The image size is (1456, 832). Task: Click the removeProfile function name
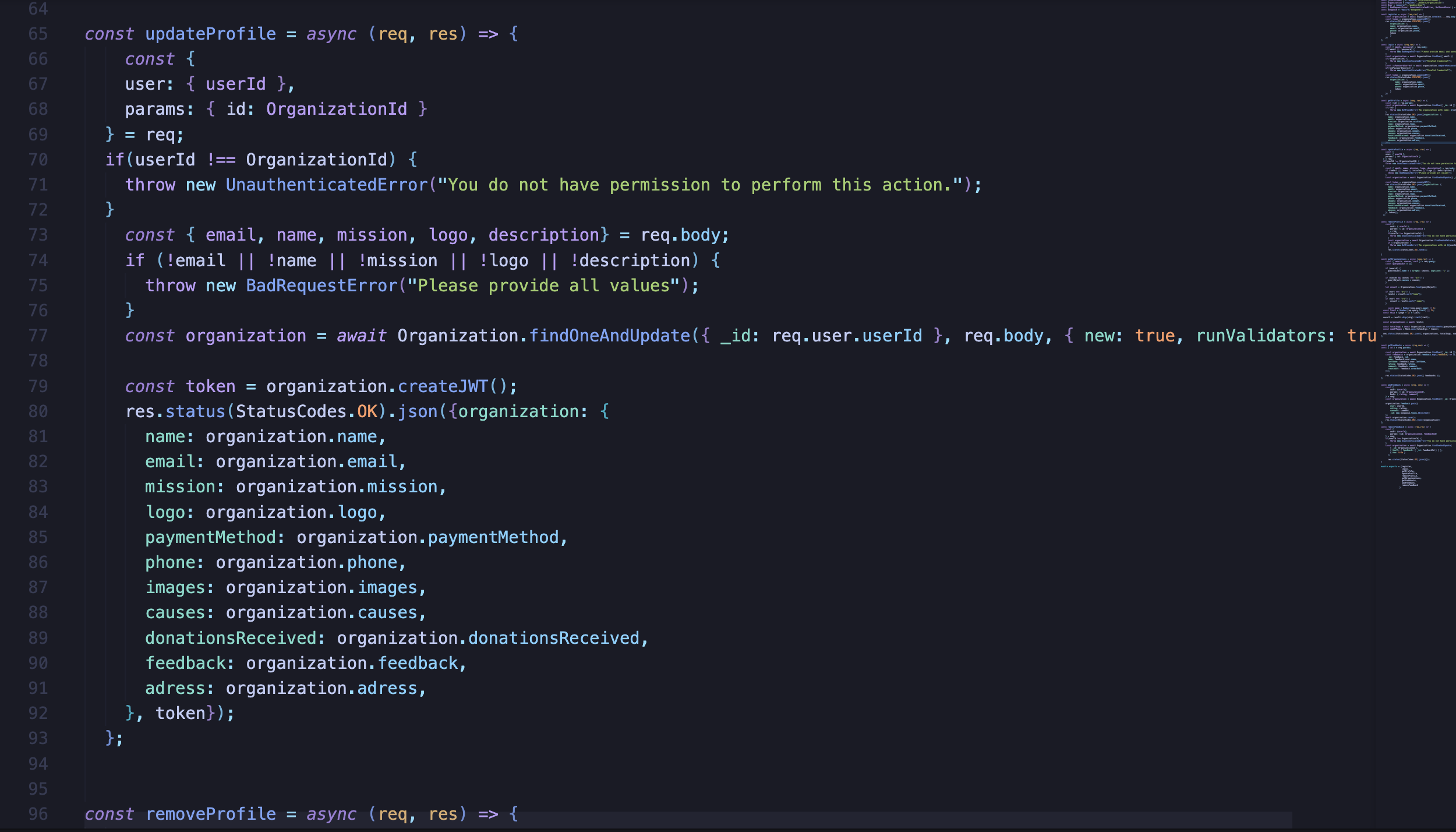(x=210, y=813)
